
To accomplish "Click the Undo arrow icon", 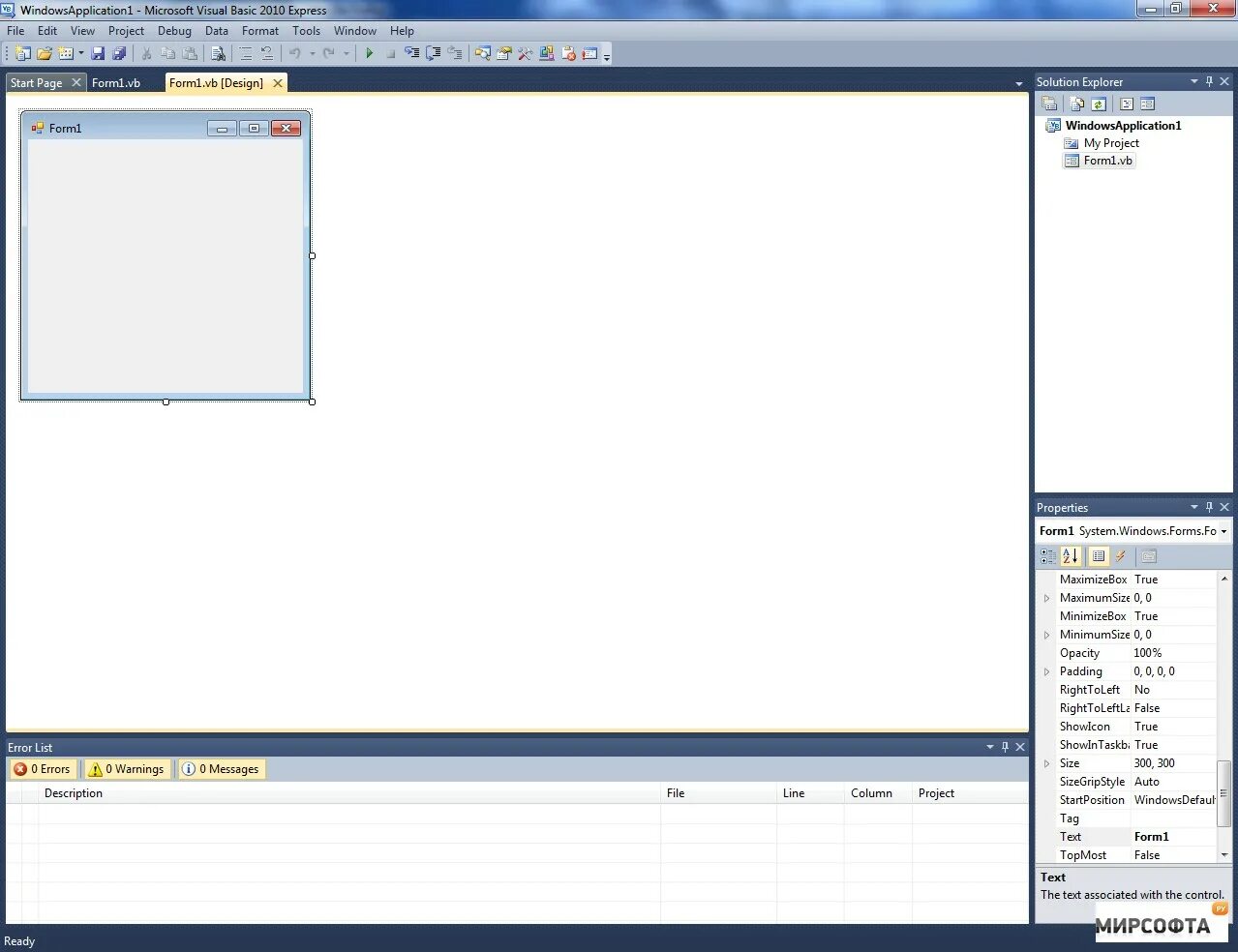I will pyautogui.click(x=295, y=53).
